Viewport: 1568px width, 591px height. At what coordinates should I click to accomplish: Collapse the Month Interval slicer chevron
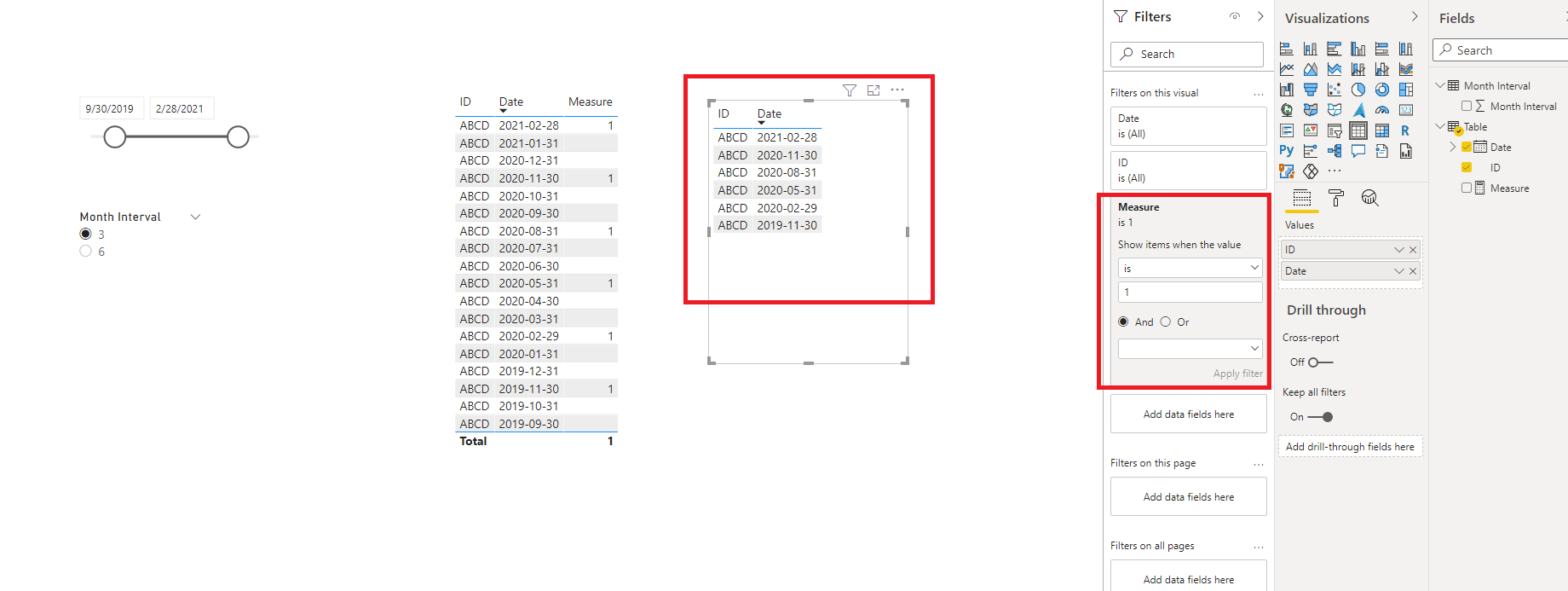[195, 217]
